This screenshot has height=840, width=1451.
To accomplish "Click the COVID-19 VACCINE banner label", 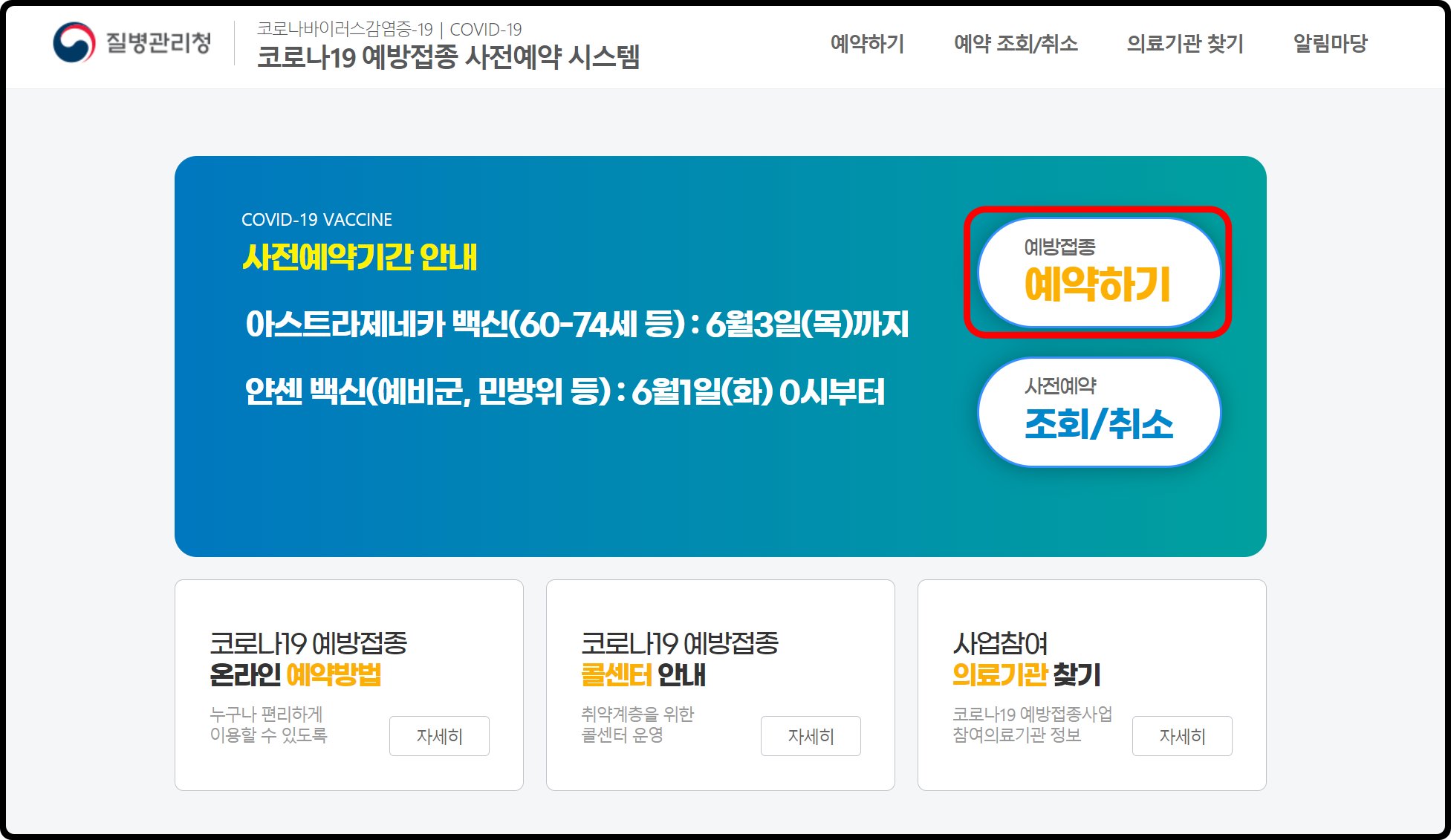I will tap(317, 219).
